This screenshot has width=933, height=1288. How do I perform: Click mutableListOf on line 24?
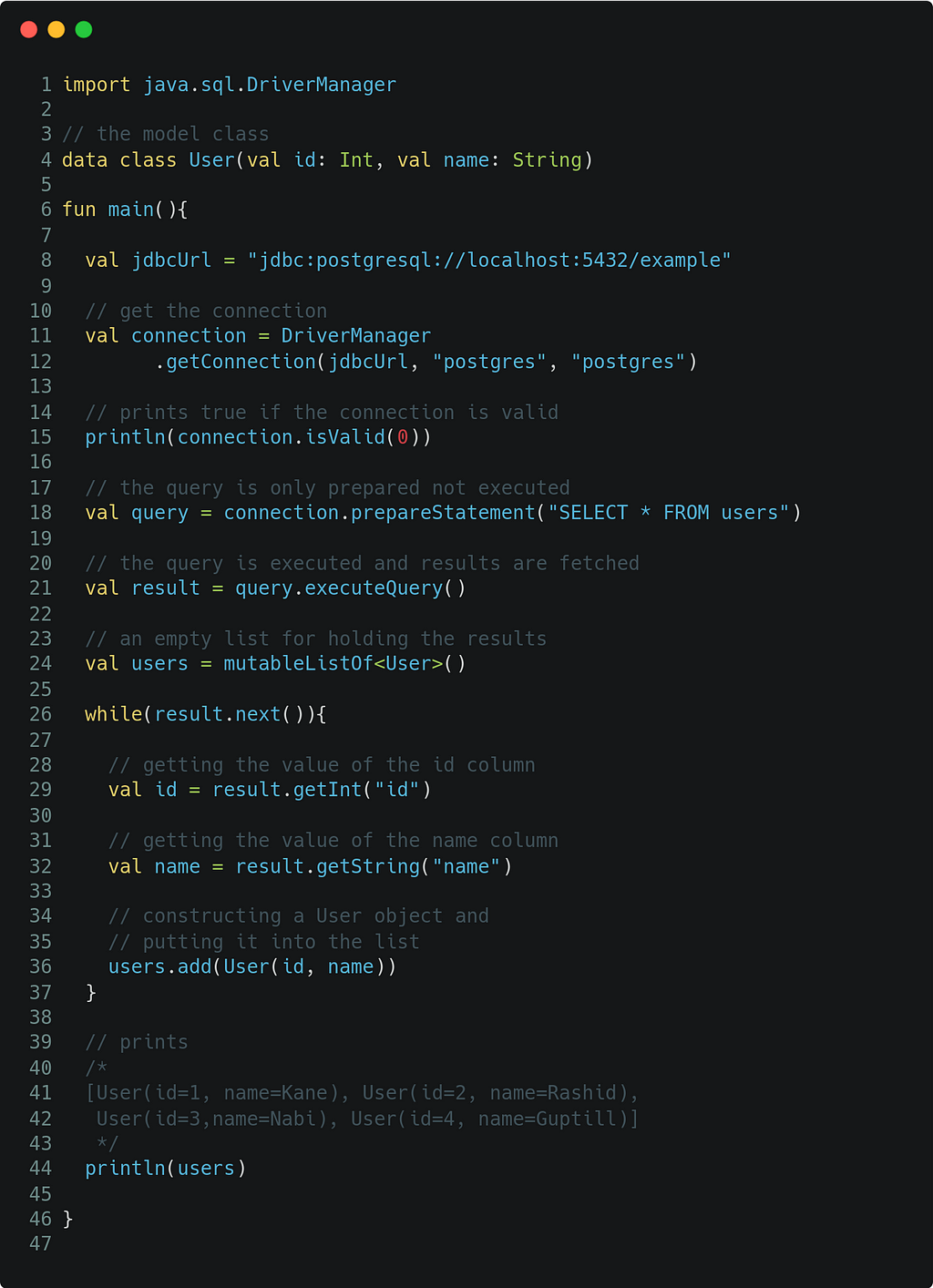299,664
